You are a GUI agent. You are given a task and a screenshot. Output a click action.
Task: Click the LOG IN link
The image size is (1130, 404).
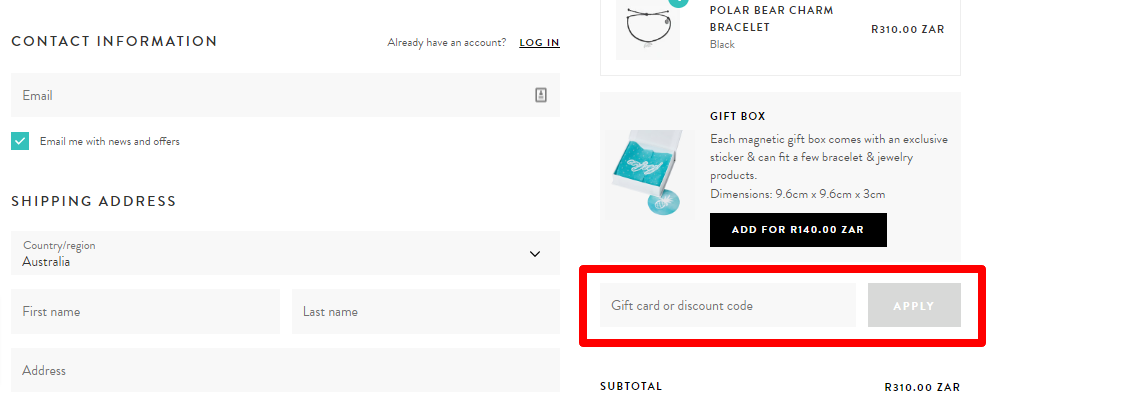[x=539, y=43]
